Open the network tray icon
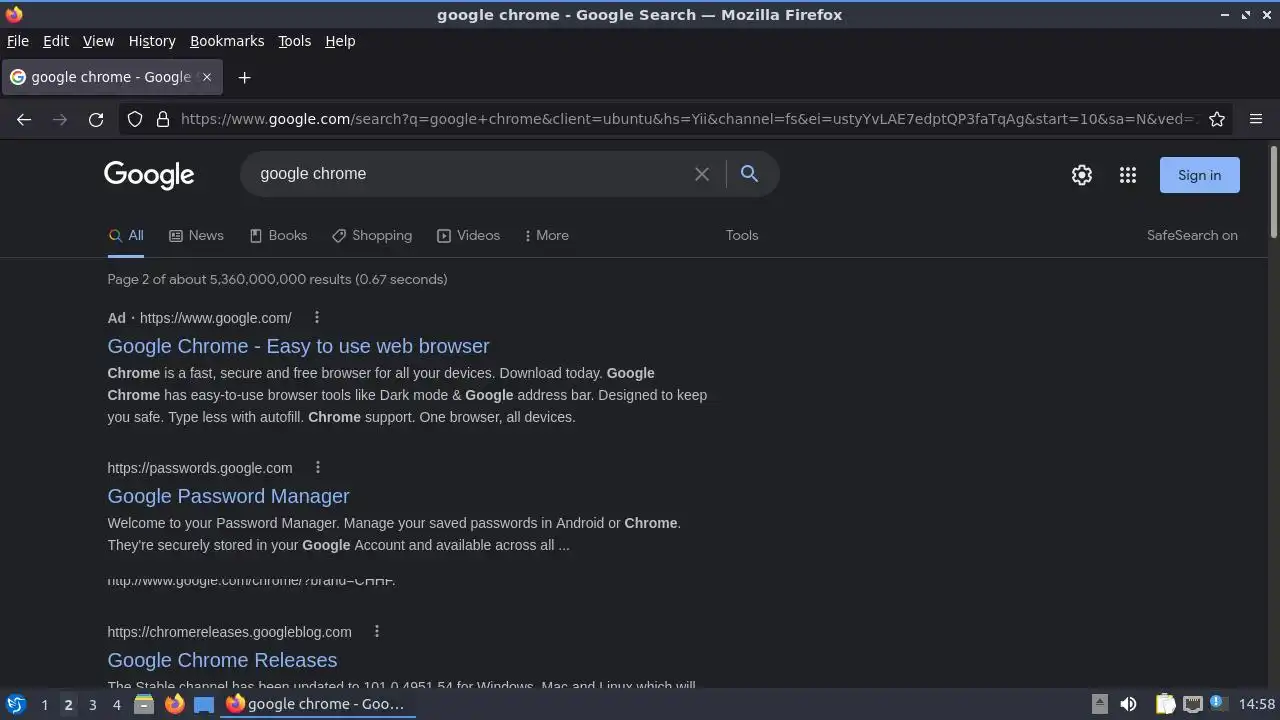The height and width of the screenshot is (720, 1280). pos(1192,704)
